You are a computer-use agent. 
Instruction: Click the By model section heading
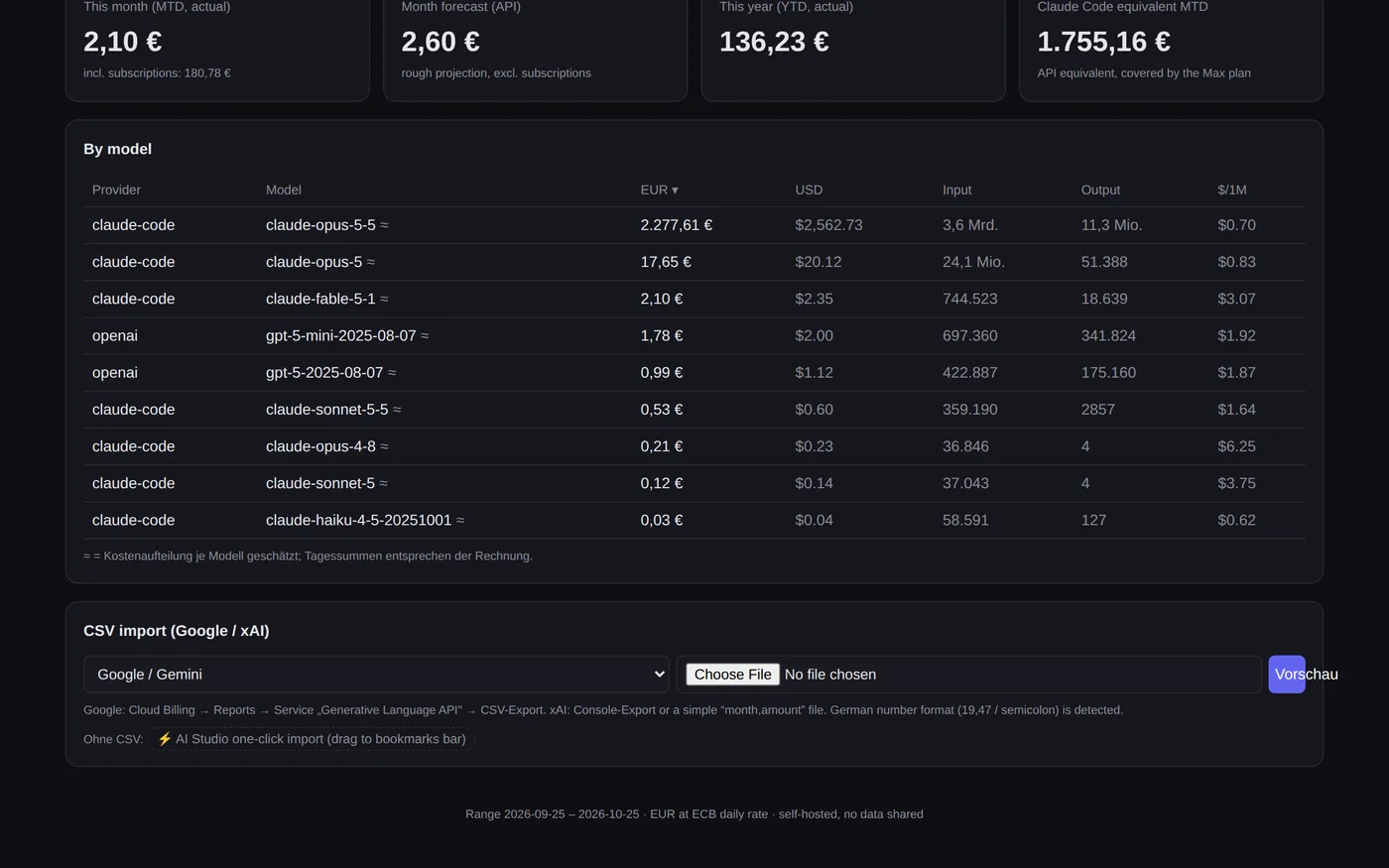click(x=117, y=149)
